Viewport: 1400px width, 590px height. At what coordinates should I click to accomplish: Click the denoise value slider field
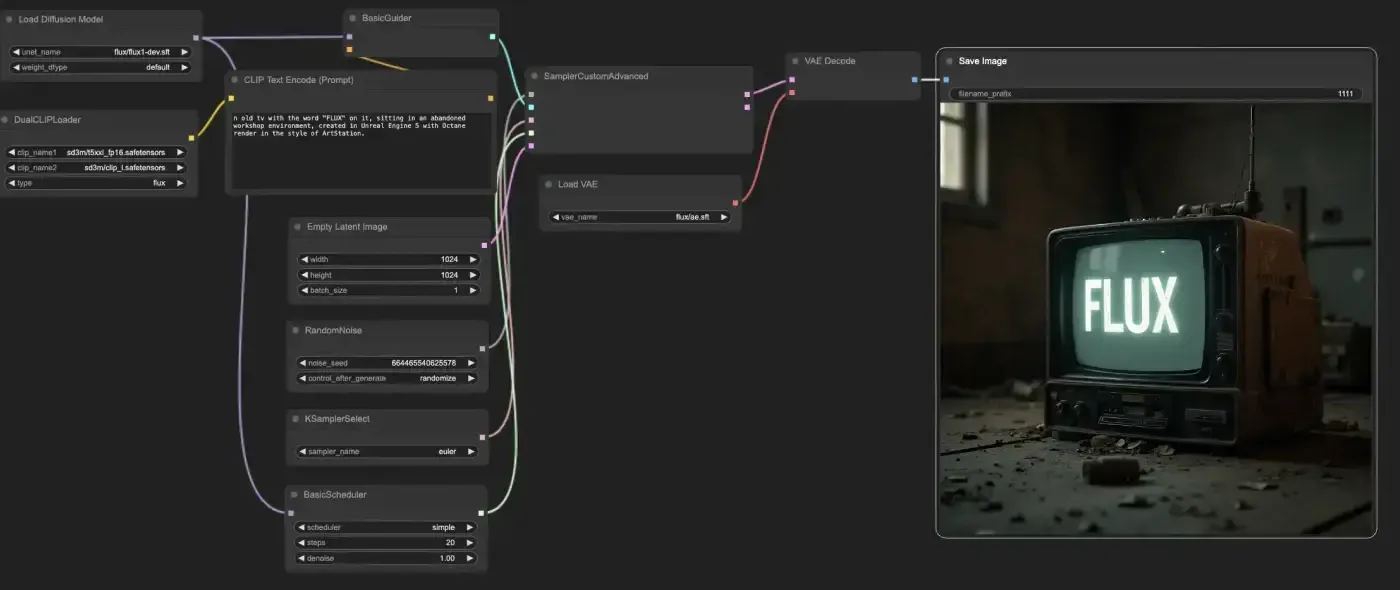click(x=387, y=558)
